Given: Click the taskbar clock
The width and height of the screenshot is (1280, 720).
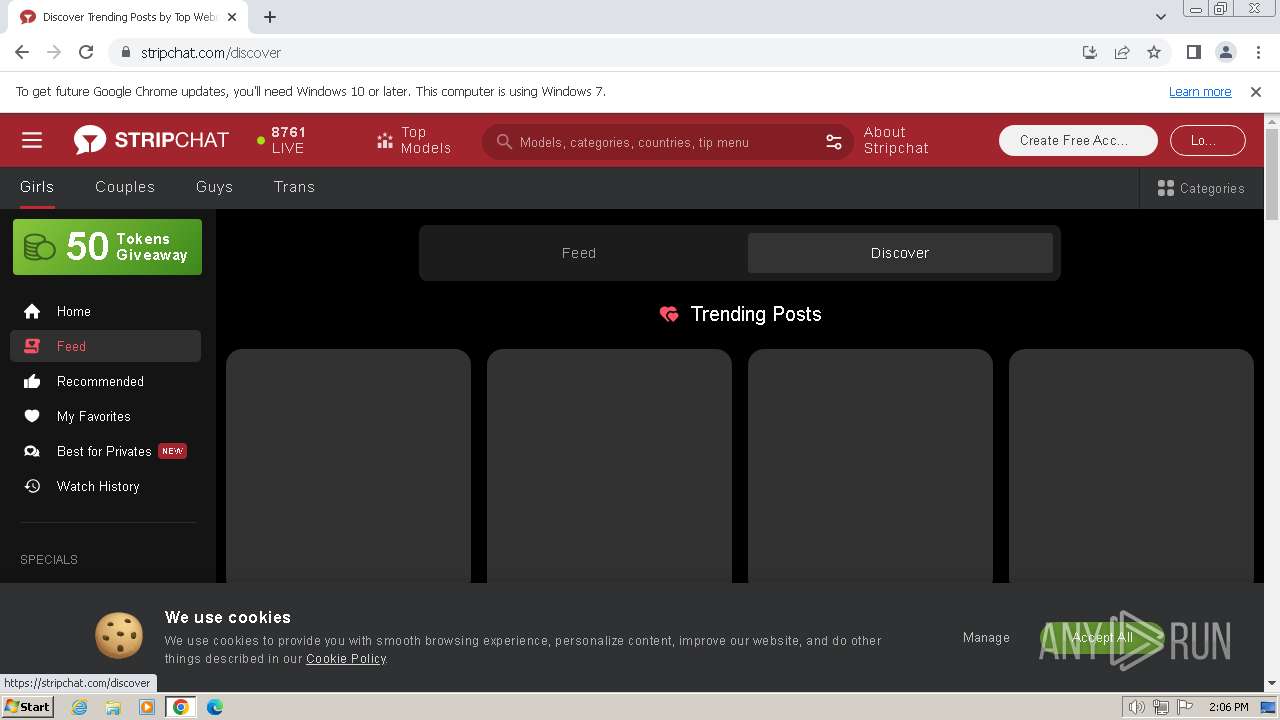Looking at the screenshot, I should (x=1228, y=707).
